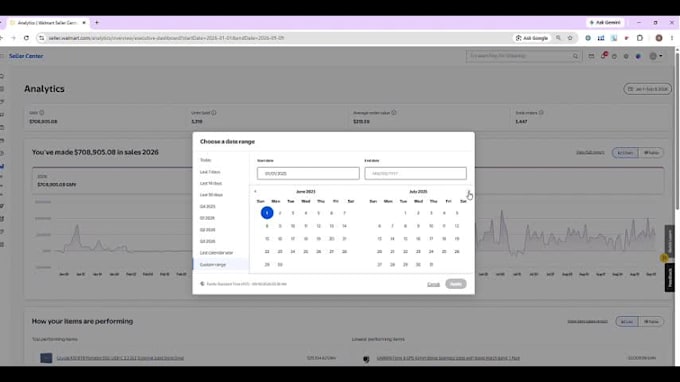Viewport: 680px width, 382px height.
Task: Pick July 1 in the calendar
Action: (405, 213)
